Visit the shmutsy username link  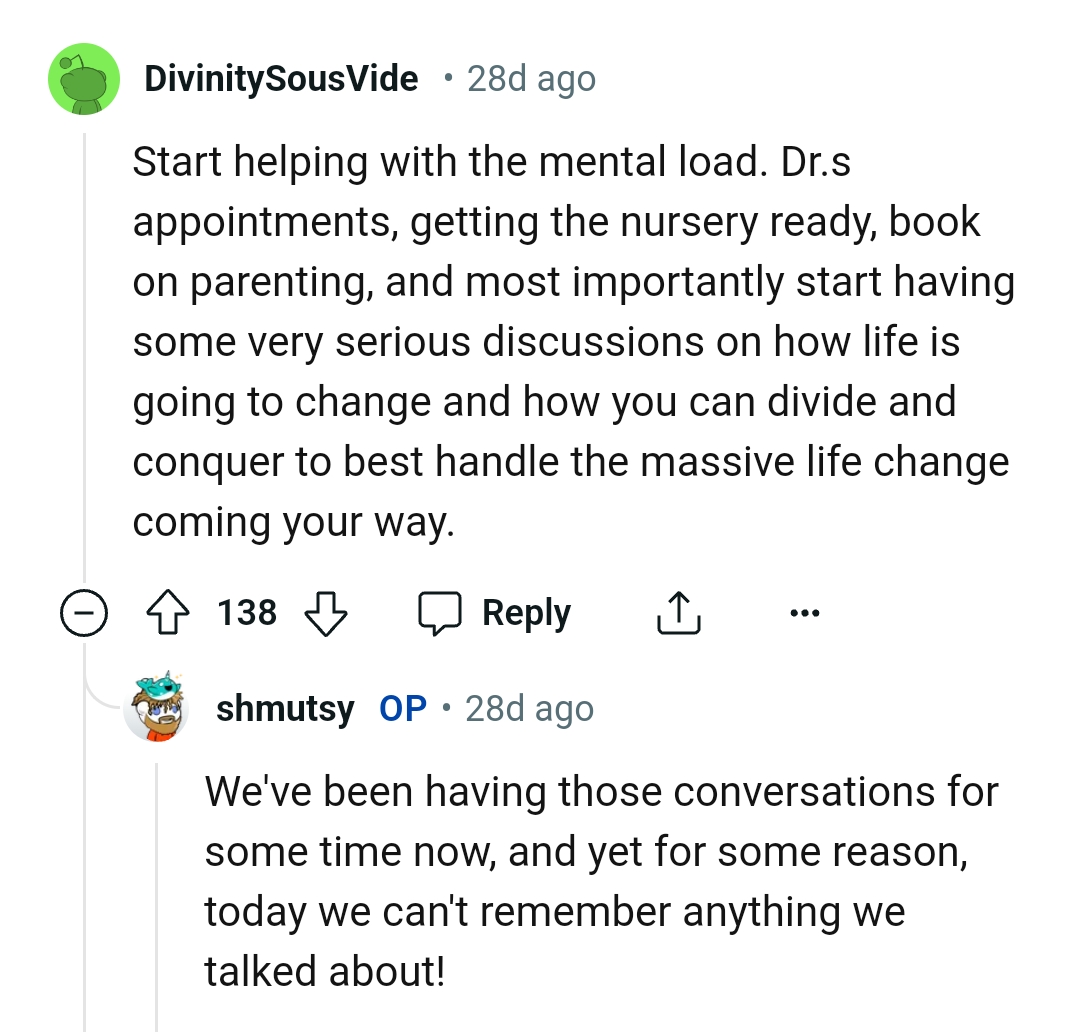(x=285, y=708)
